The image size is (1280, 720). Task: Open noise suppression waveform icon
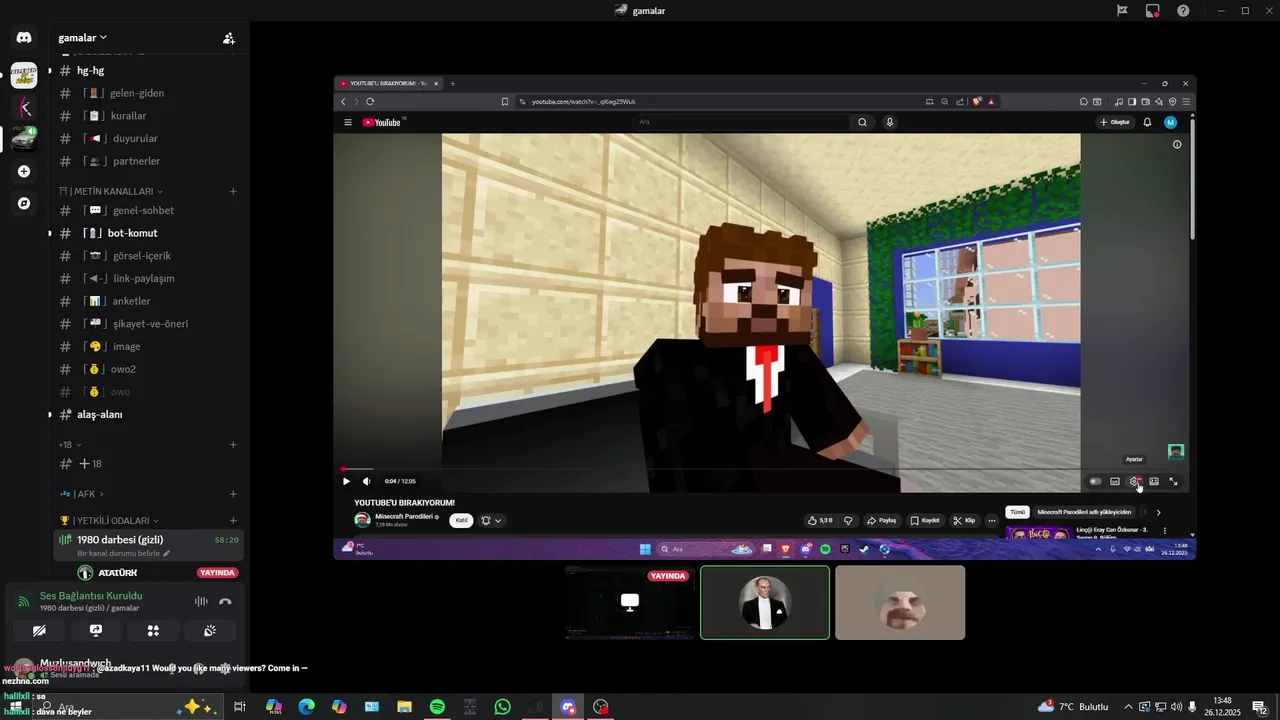click(201, 601)
